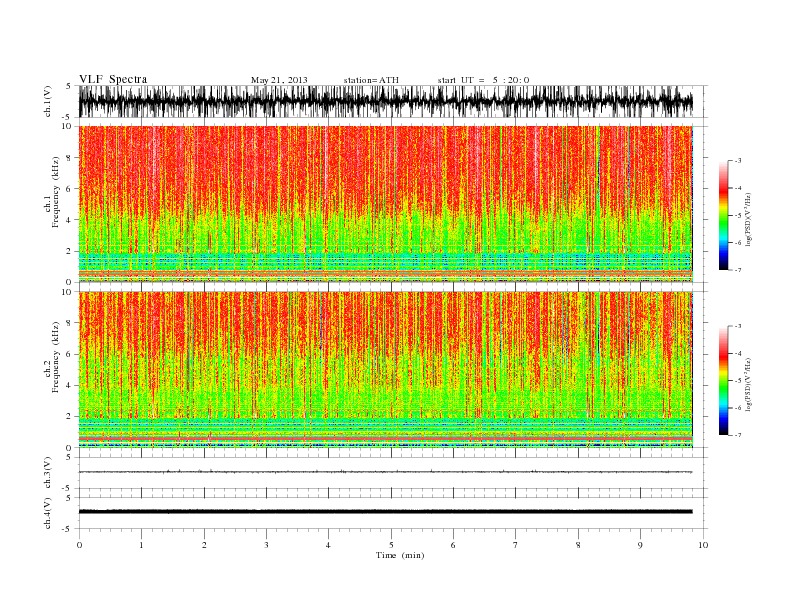
Task: Click time axis tick label "4"
Action: click(x=328, y=545)
